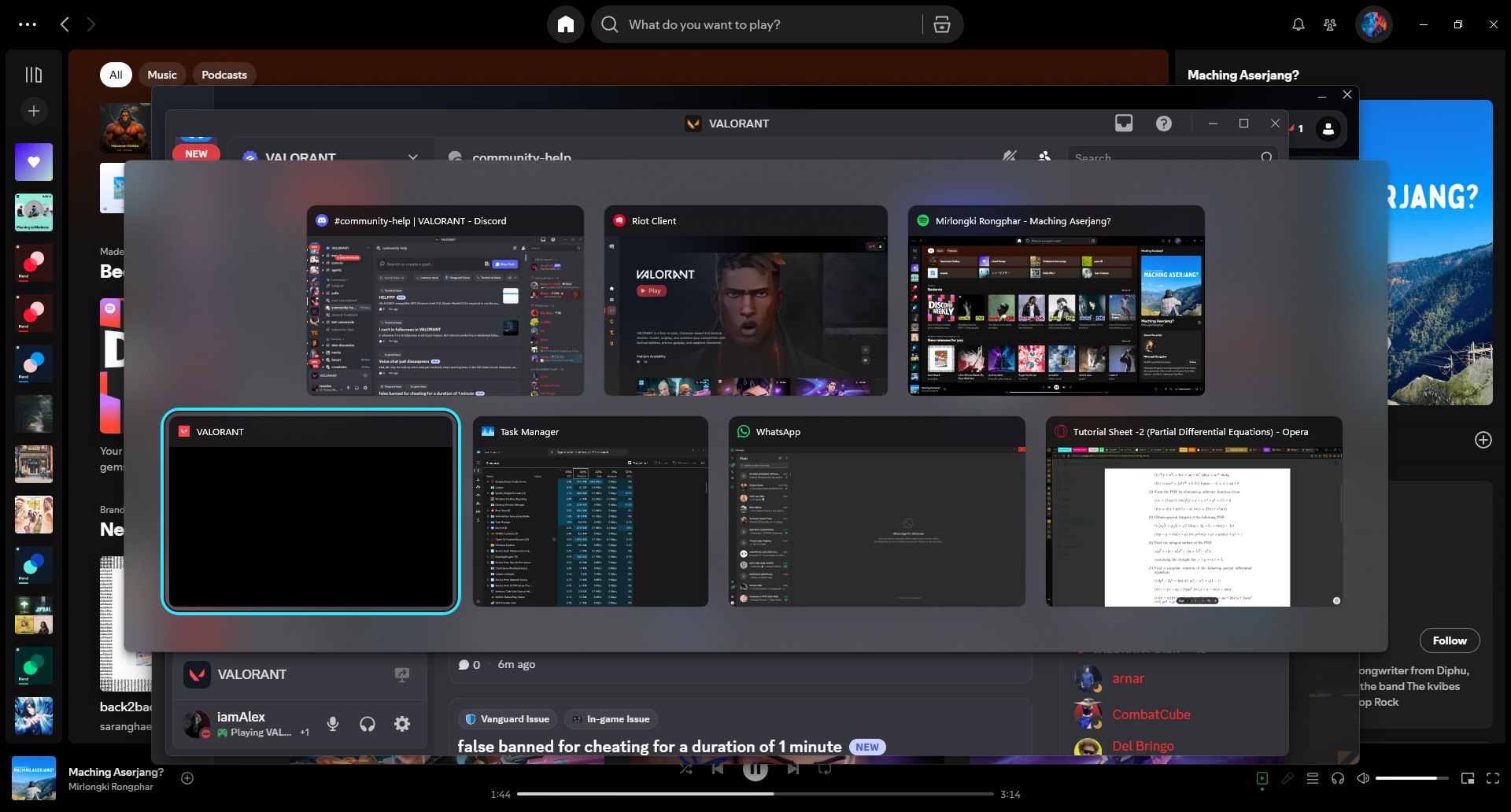Open member arnar profile
This screenshot has width=1511, height=812.
pyautogui.click(x=1128, y=678)
